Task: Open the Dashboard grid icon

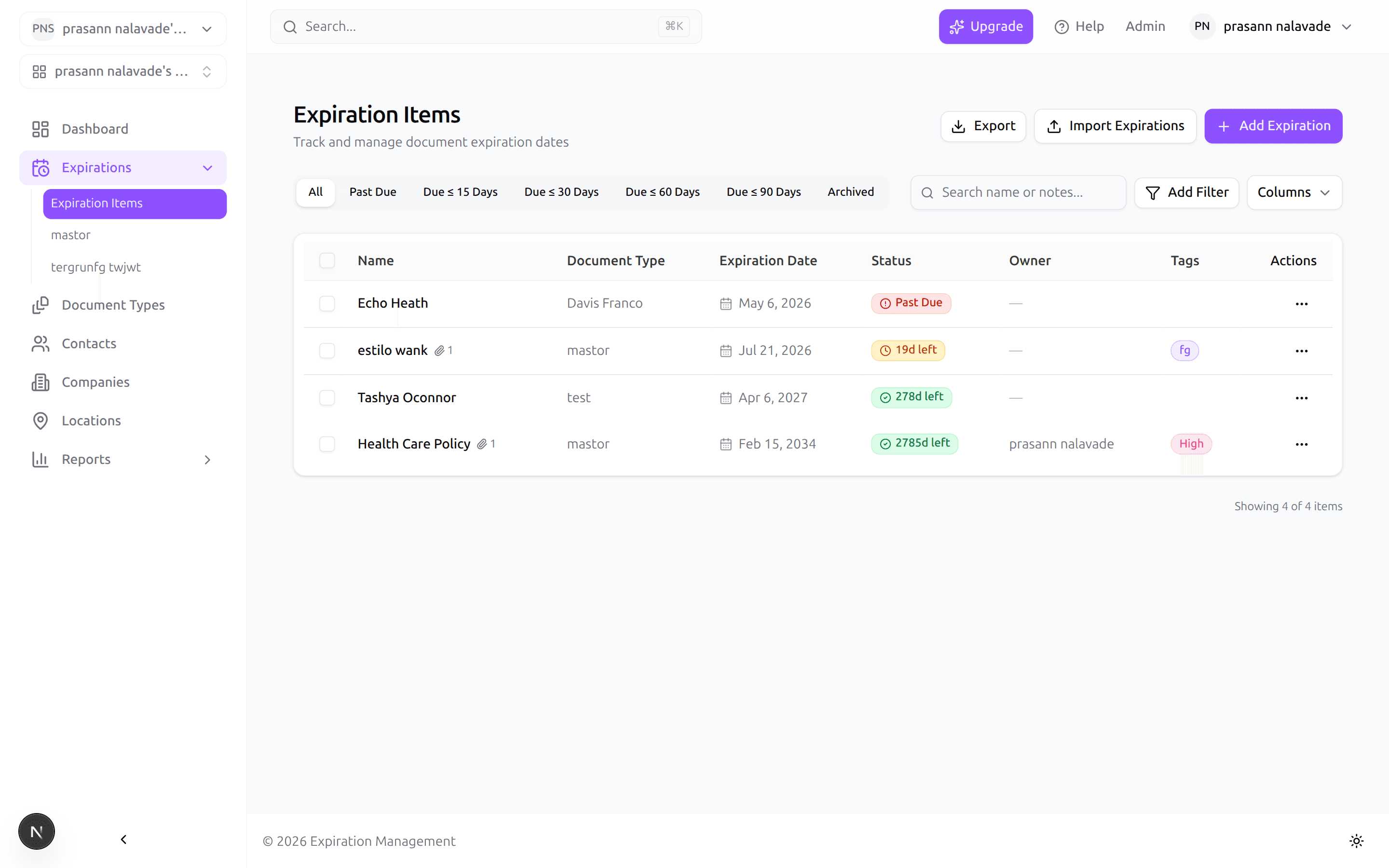Action: (x=40, y=129)
